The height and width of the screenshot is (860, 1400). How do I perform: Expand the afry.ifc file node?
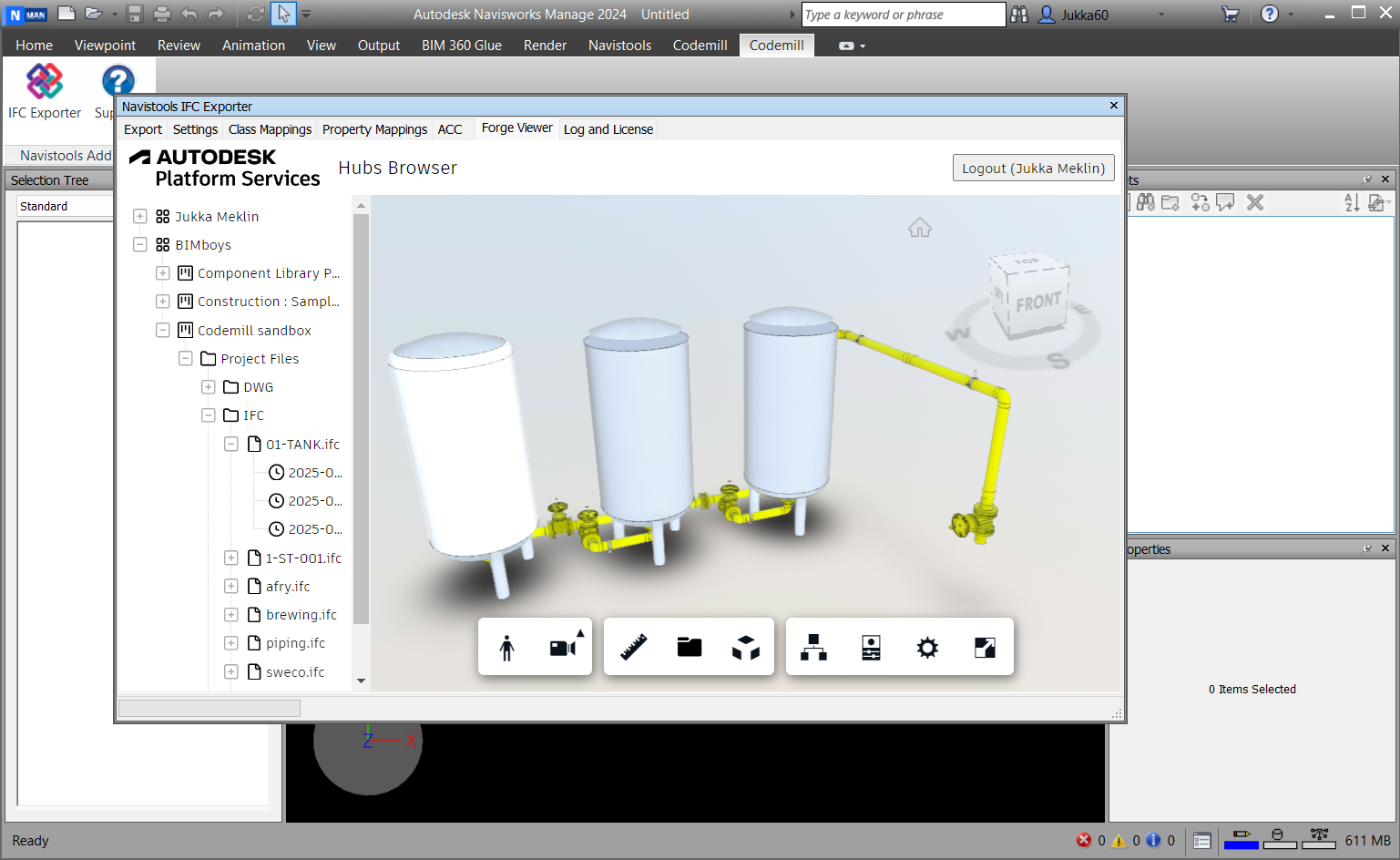[231, 586]
